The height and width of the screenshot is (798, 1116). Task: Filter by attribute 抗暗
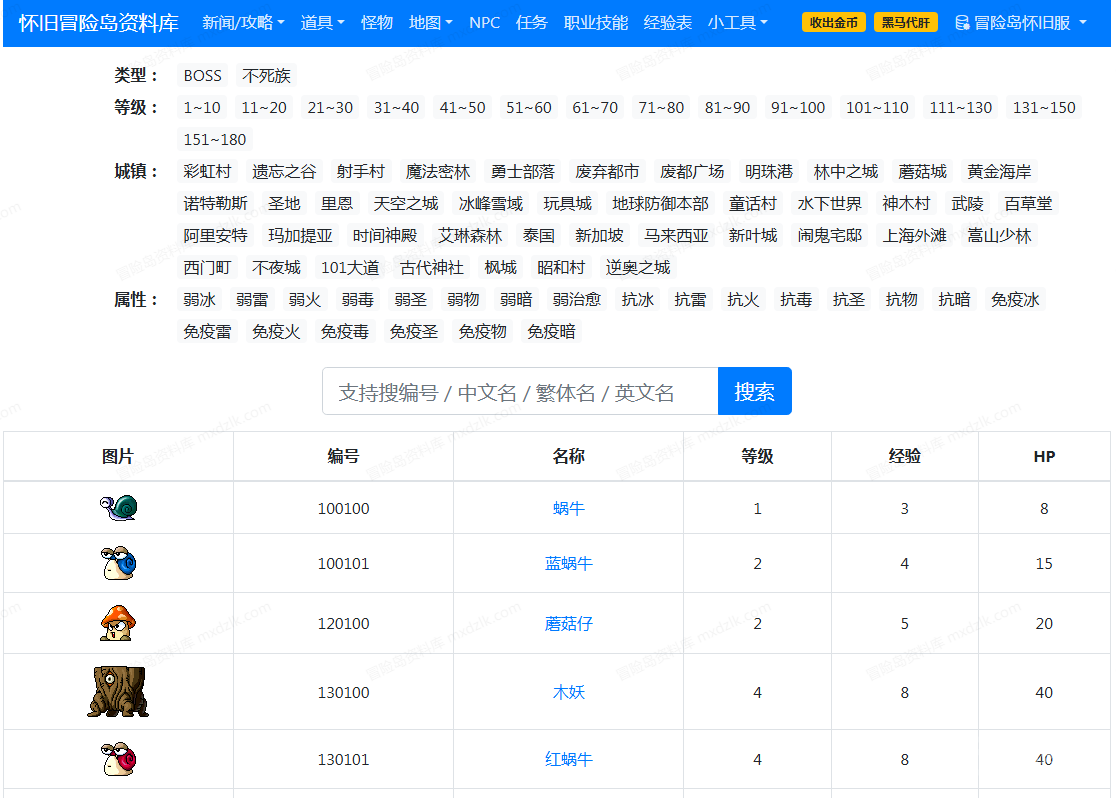click(954, 300)
